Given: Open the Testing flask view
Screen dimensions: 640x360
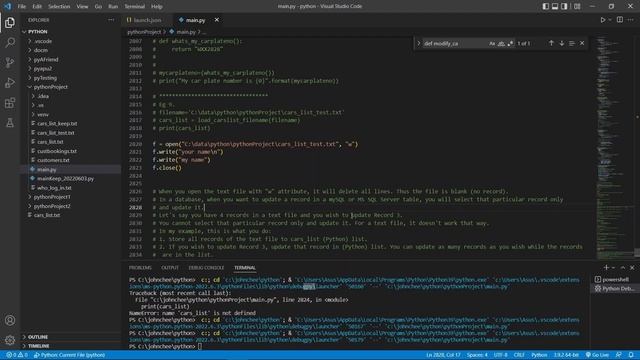Looking at the screenshot, I should point(10,122).
